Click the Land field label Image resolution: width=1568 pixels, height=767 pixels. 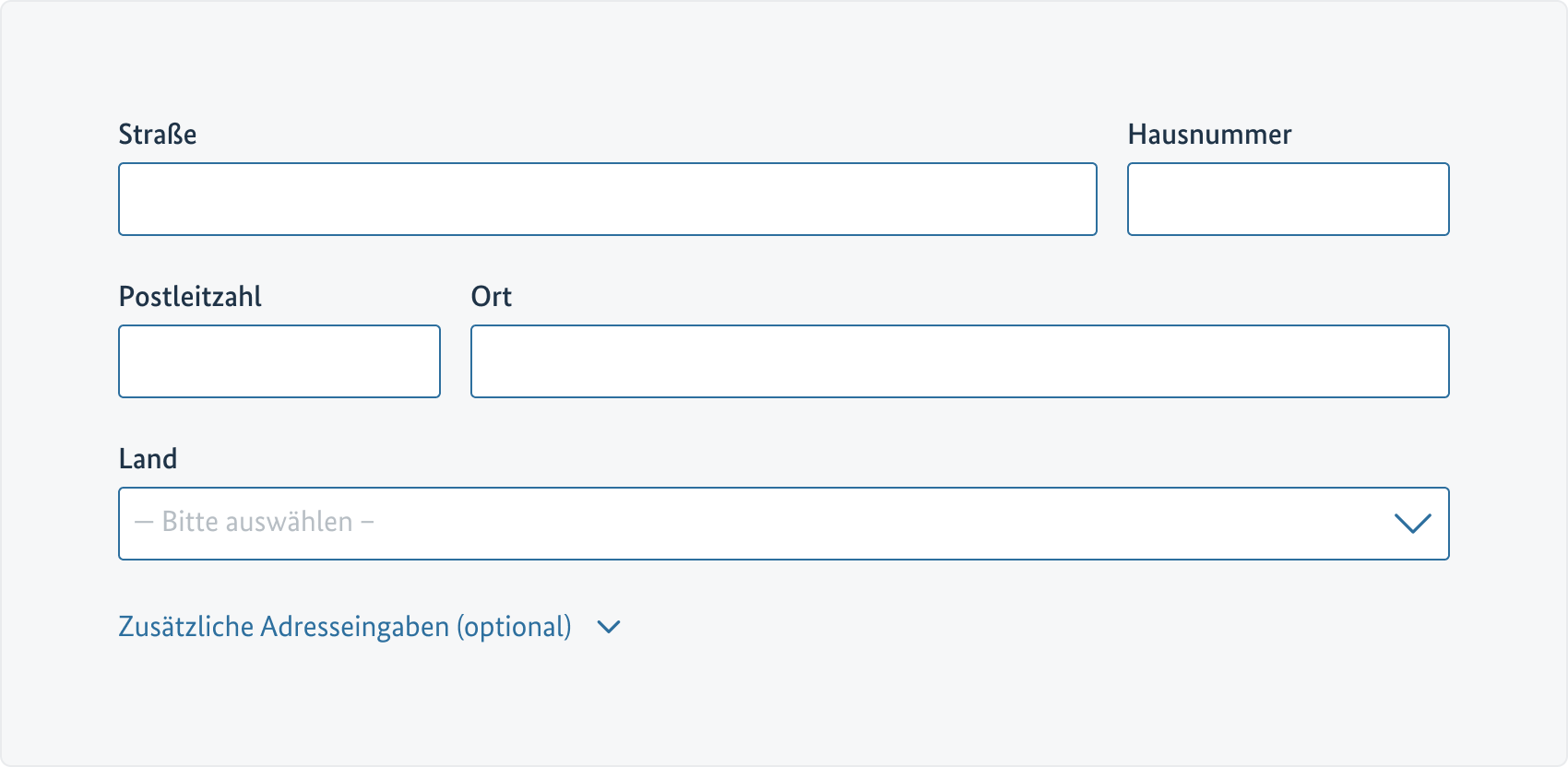coord(148,459)
